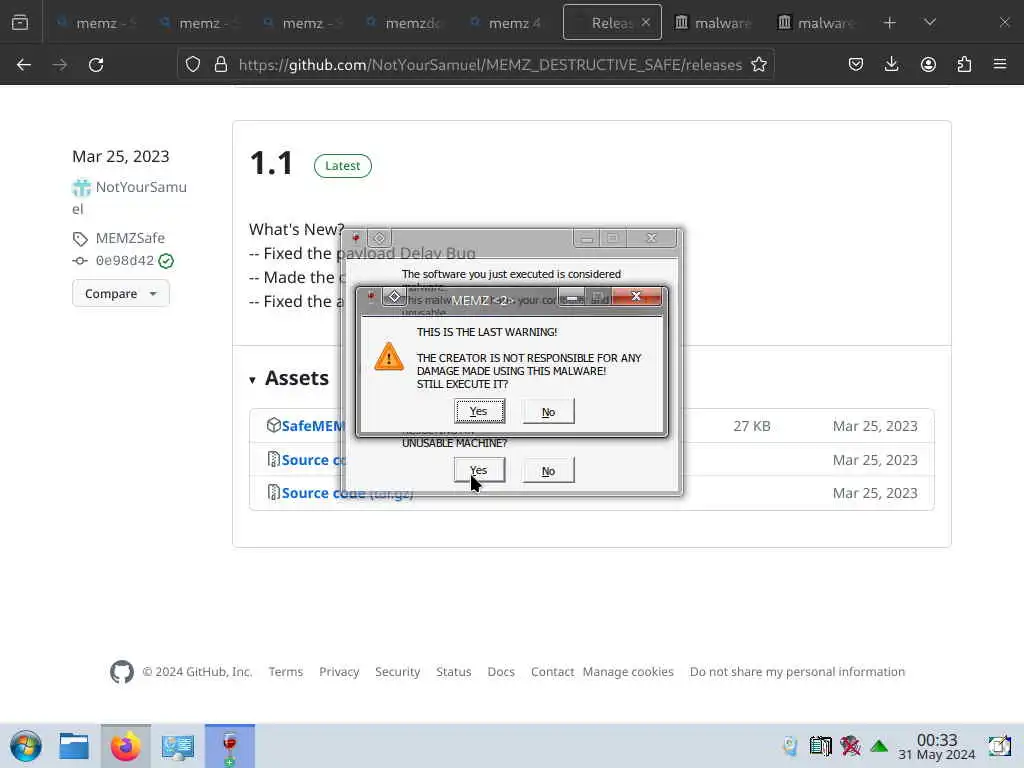Open the tracking protection shield icon
Image resolution: width=1024 pixels, height=768 pixels.
(193, 65)
